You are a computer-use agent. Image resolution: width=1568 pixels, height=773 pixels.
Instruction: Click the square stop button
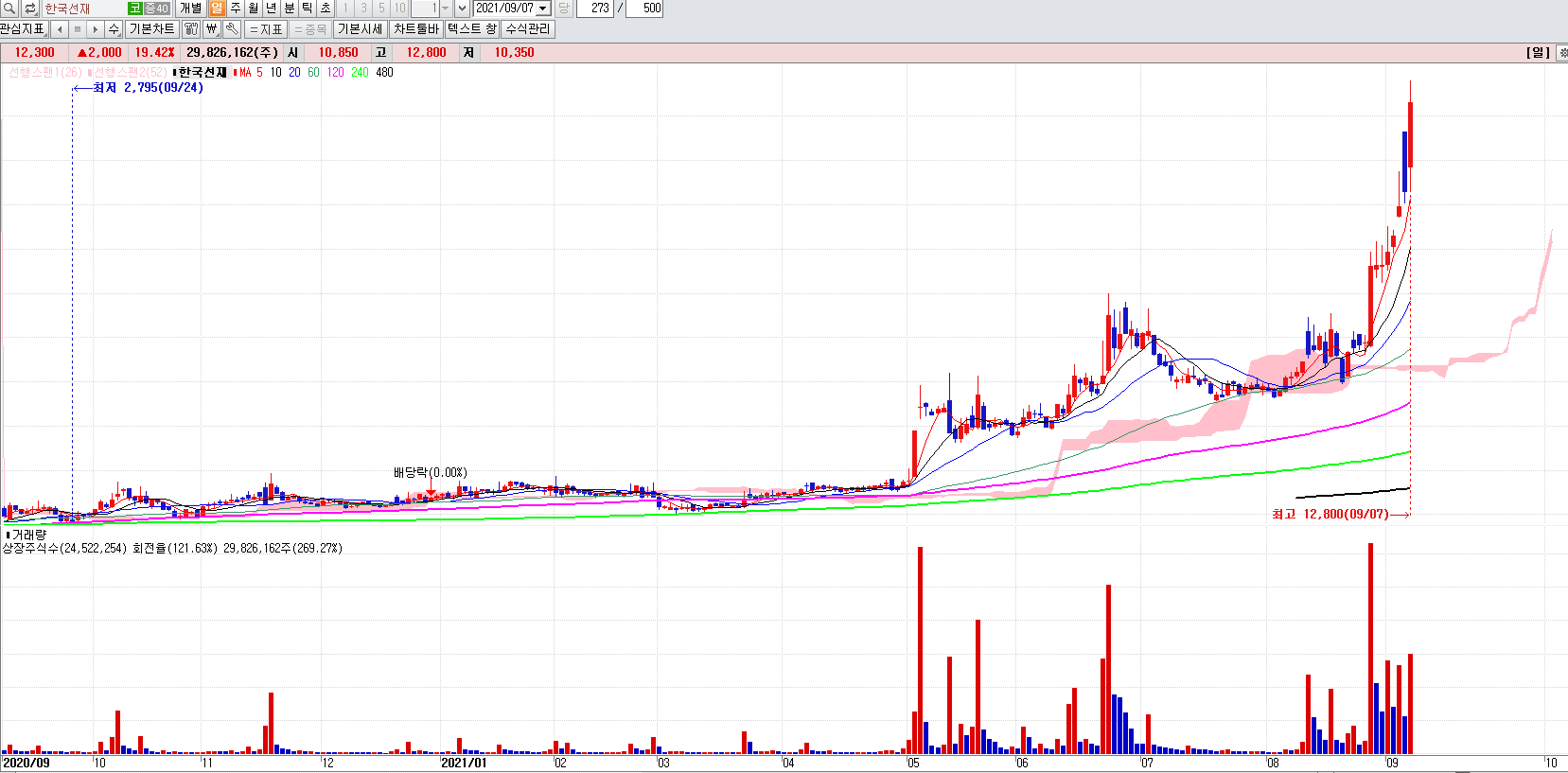click(78, 29)
